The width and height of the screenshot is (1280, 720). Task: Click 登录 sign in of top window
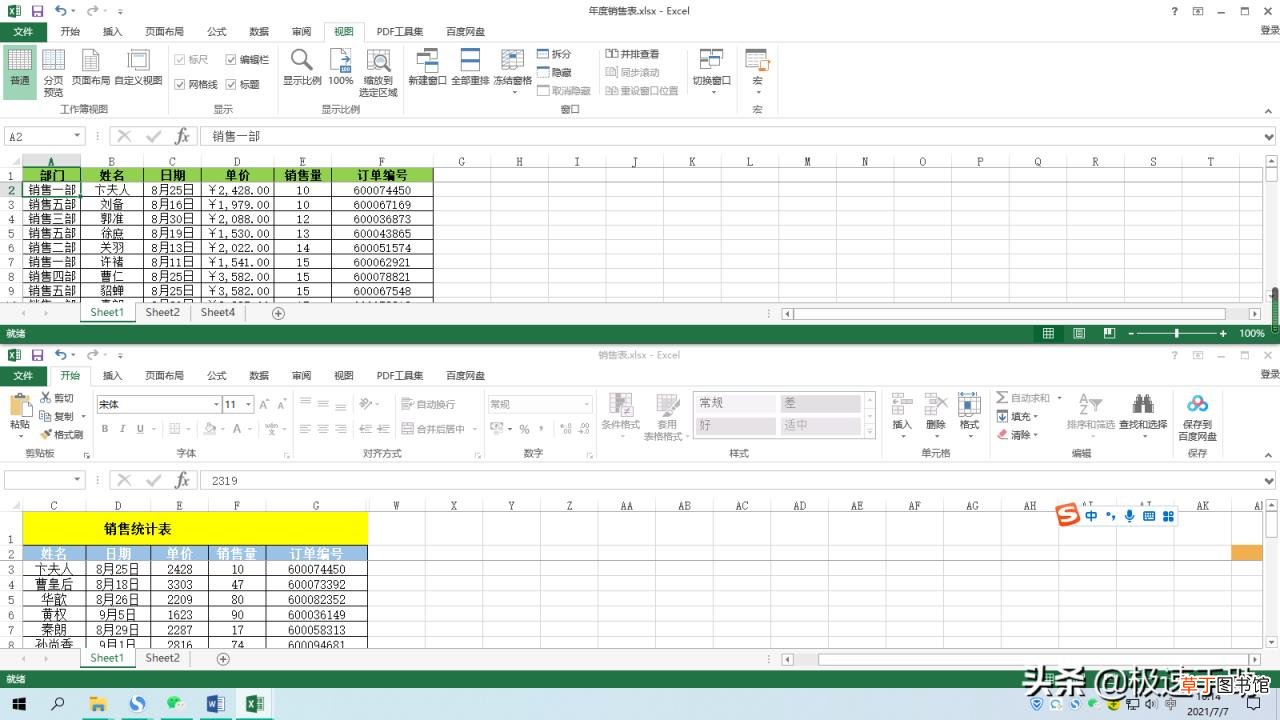pyautogui.click(x=1268, y=31)
